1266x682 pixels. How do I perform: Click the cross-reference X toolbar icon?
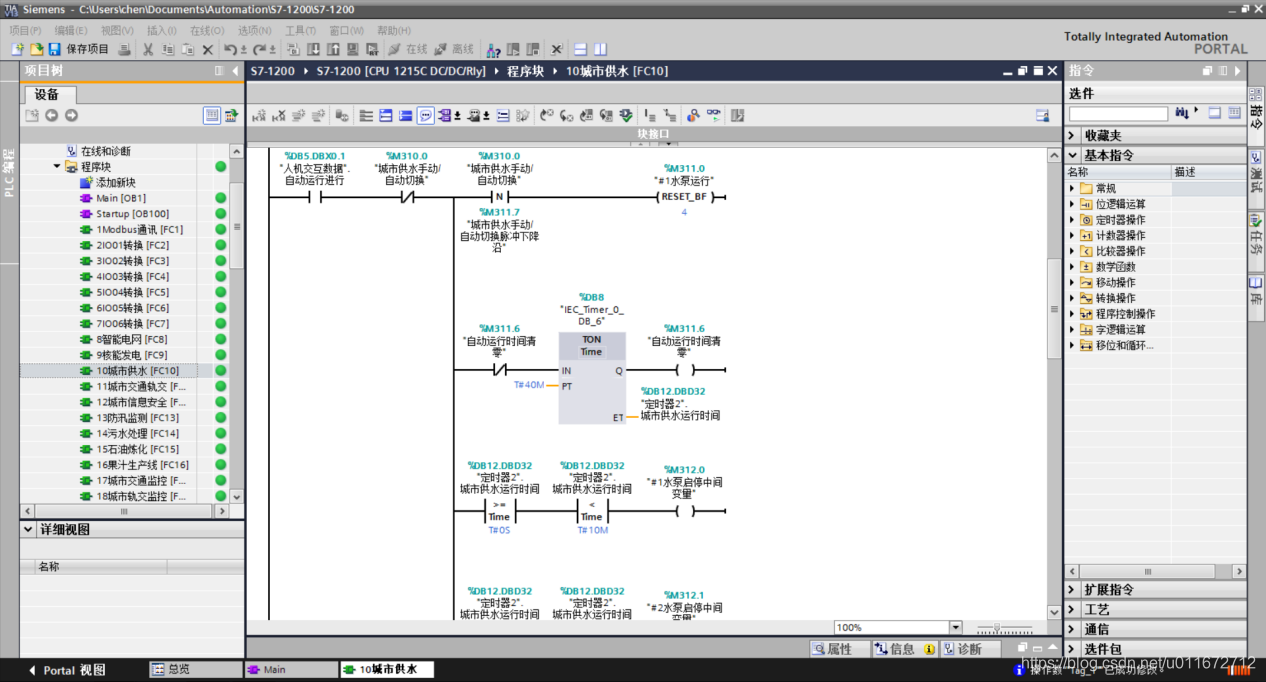557,49
